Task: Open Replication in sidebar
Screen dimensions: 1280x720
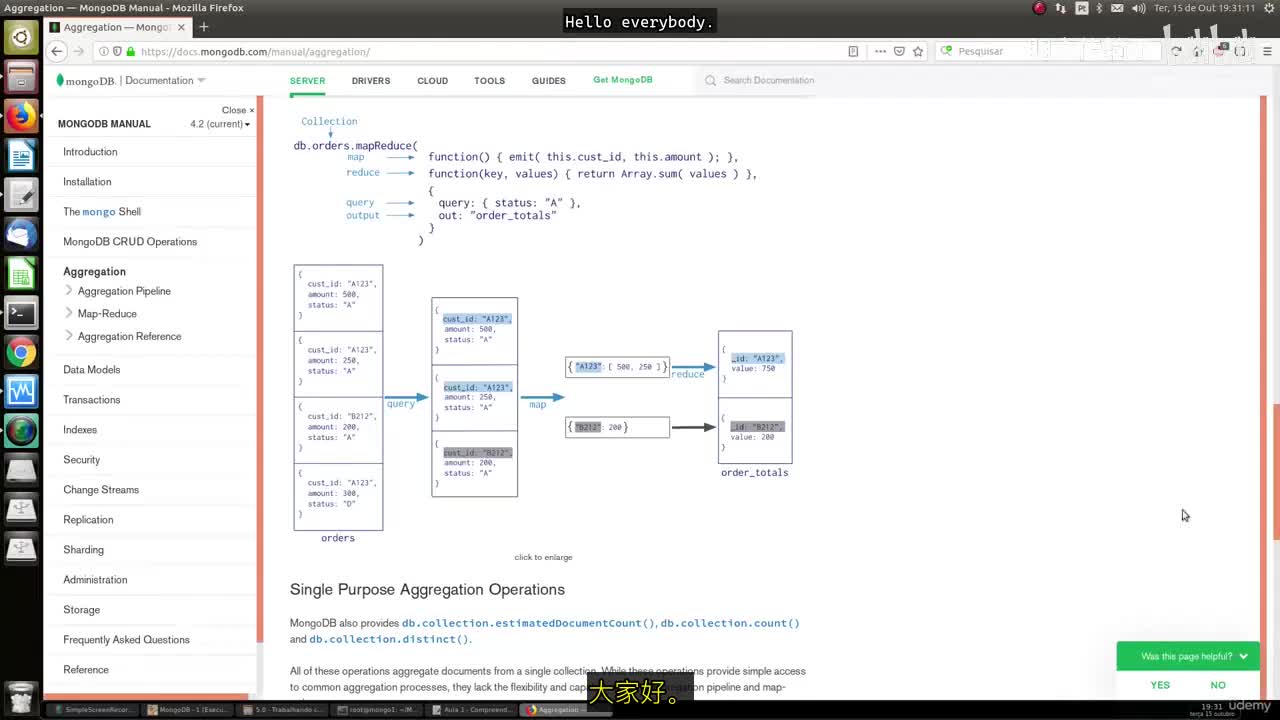Action: pos(88,520)
